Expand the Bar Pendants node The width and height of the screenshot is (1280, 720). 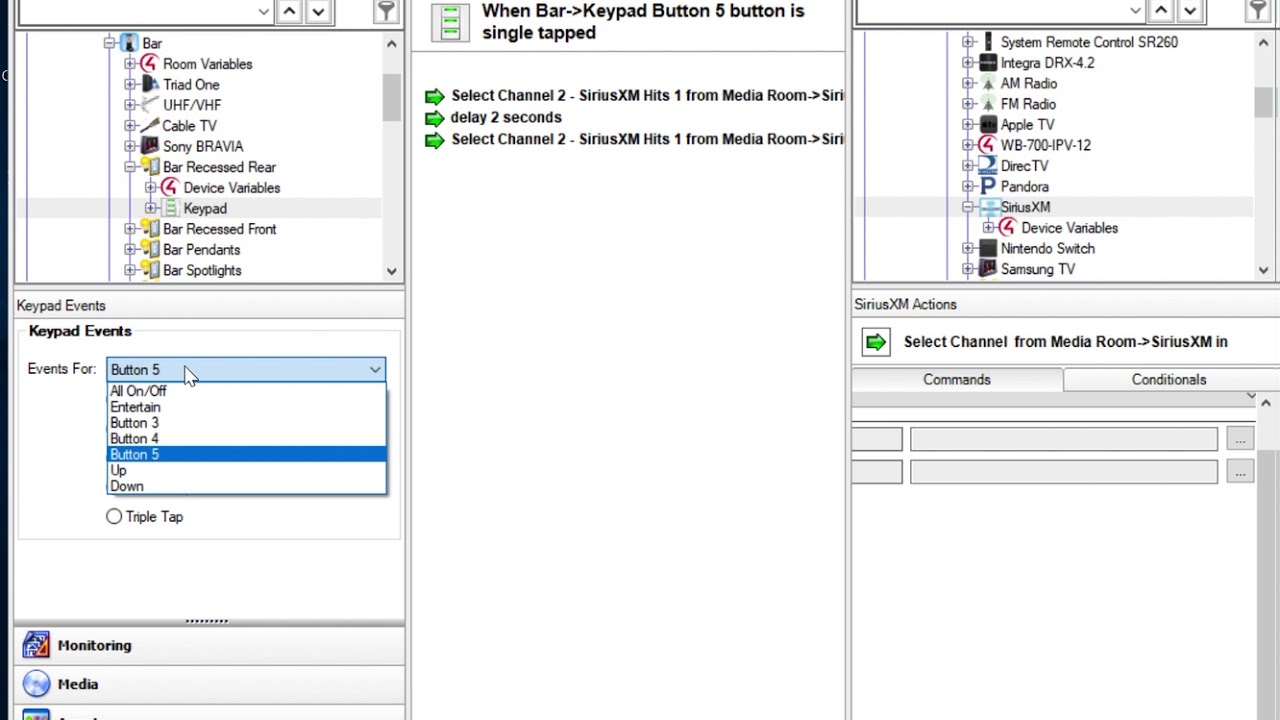pos(130,250)
